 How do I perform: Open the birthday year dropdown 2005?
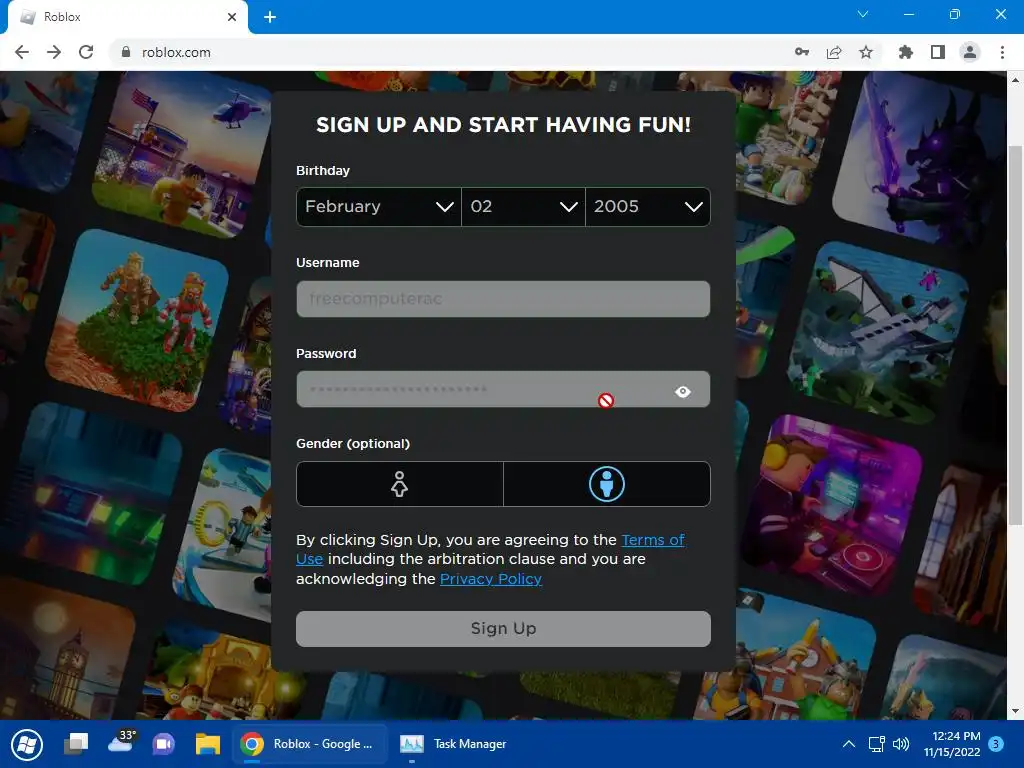(x=648, y=206)
